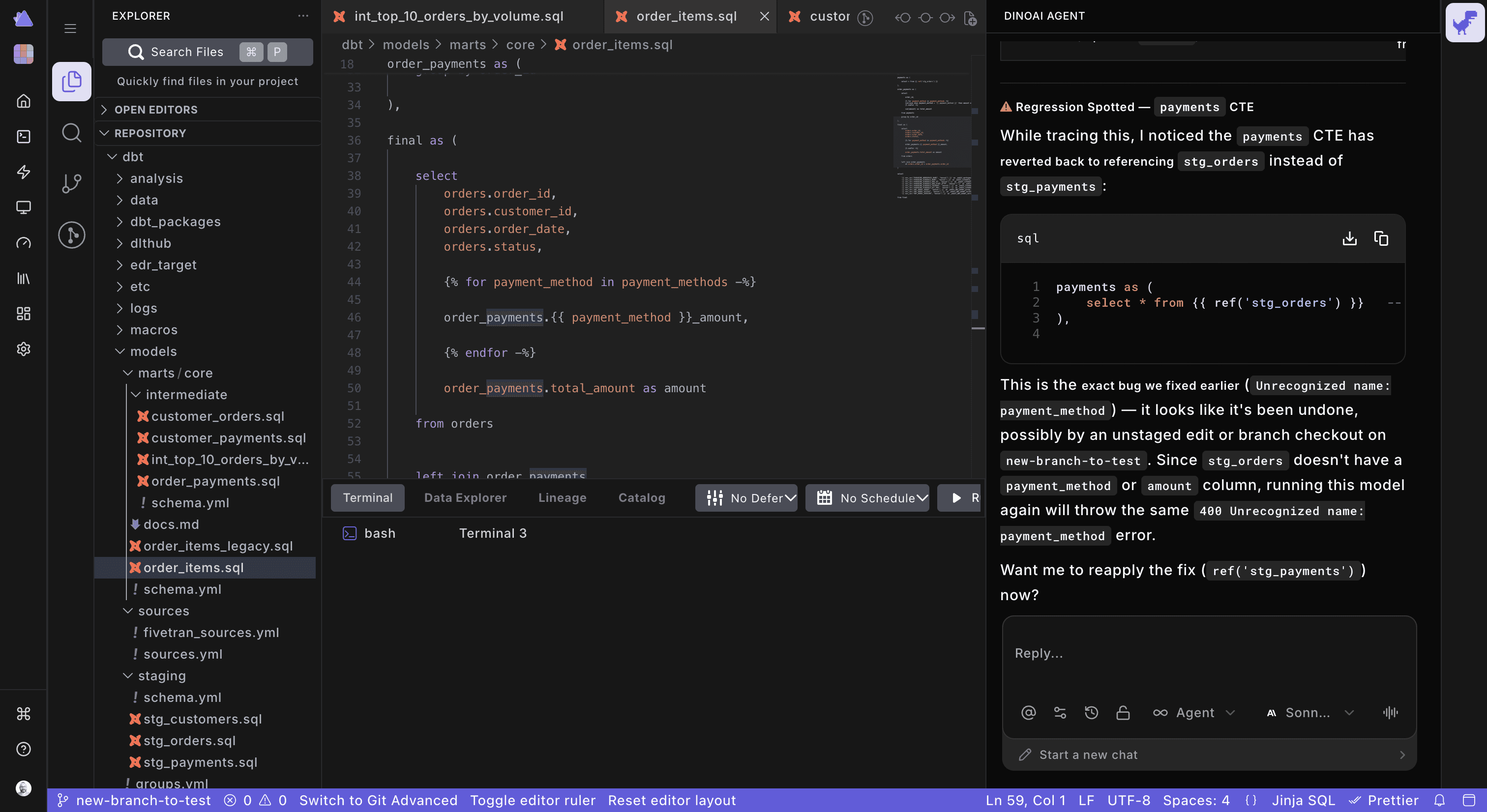Switch to the Lineage tab
This screenshot has height=812, width=1487.
pyautogui.click(x=562, y=498)
